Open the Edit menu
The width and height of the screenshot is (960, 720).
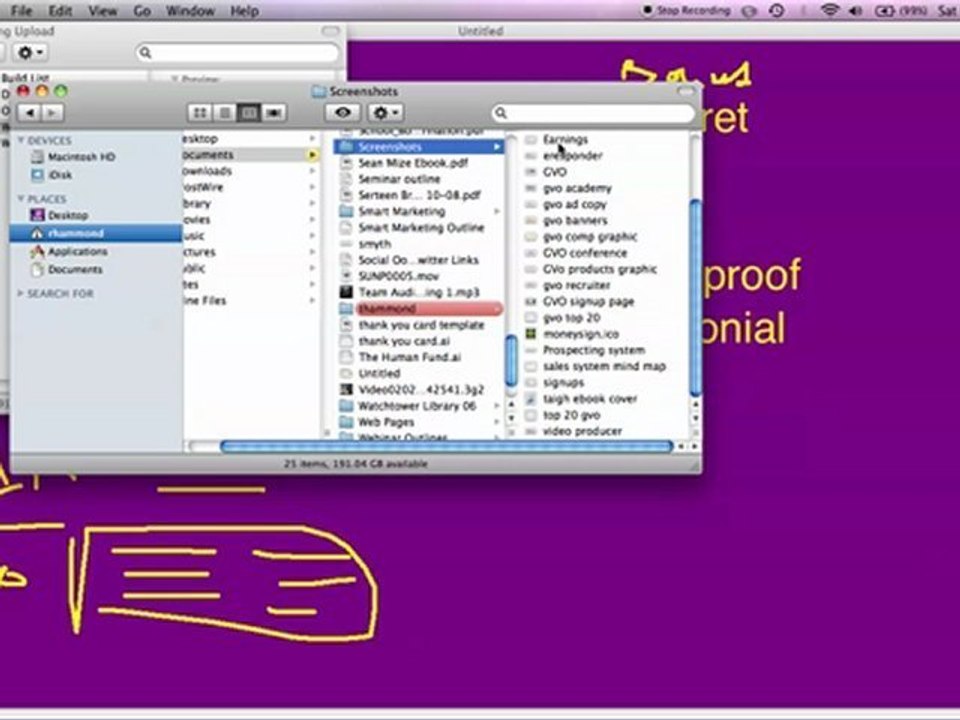pyautogui.click(x=60, y=10)
